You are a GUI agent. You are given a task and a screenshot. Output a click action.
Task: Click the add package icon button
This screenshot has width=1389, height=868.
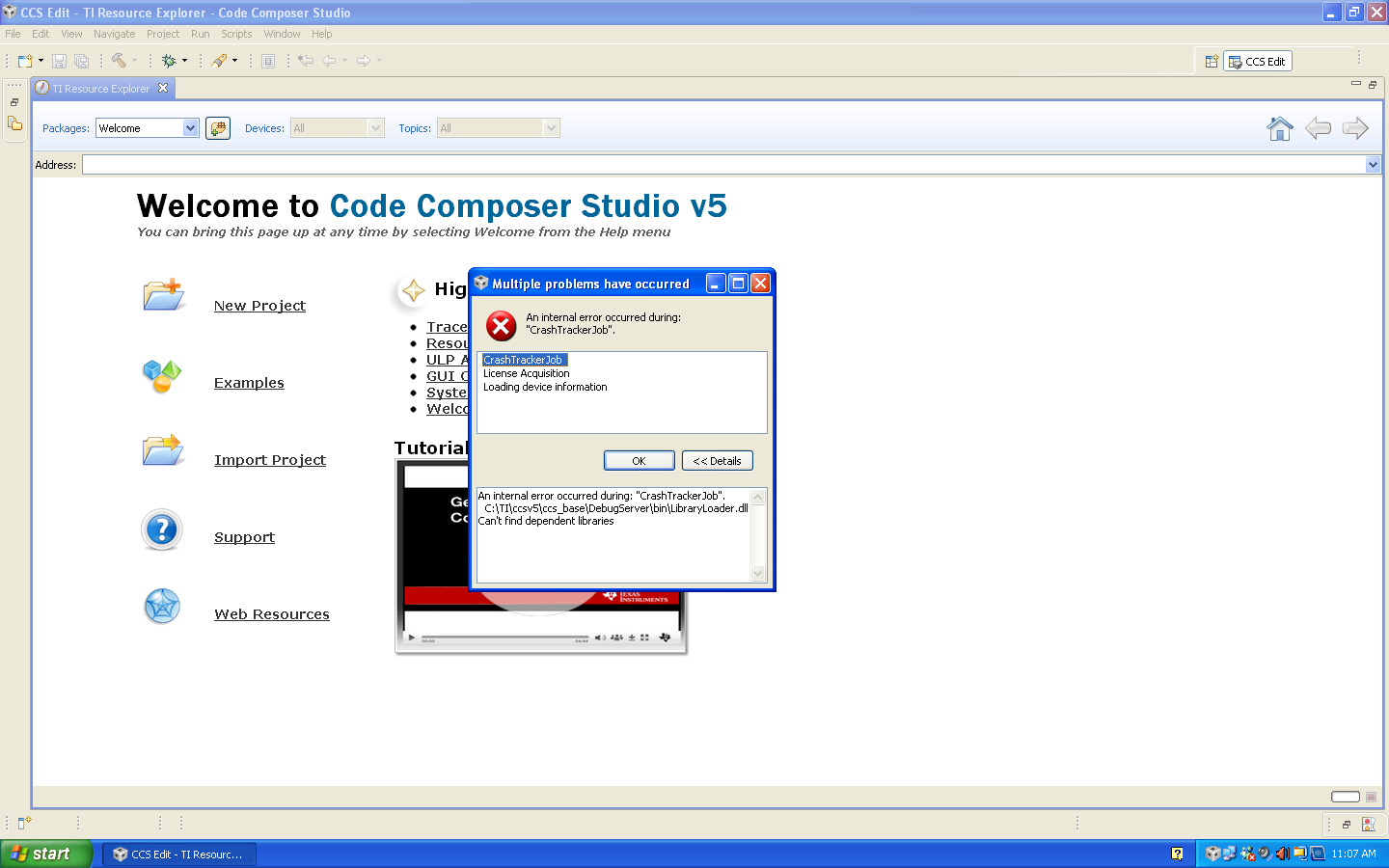(x=218, y=128)
